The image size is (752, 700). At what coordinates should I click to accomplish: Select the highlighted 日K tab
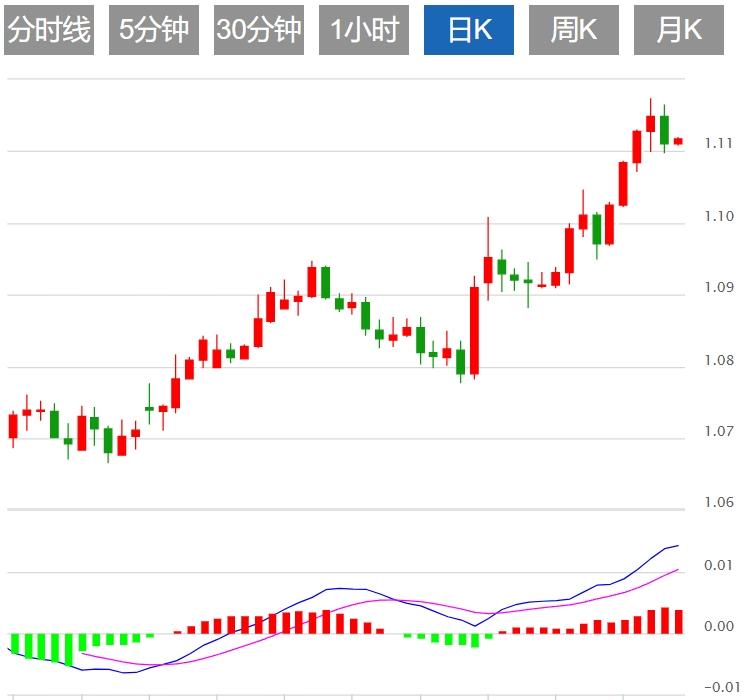click(x=469, y=30)
